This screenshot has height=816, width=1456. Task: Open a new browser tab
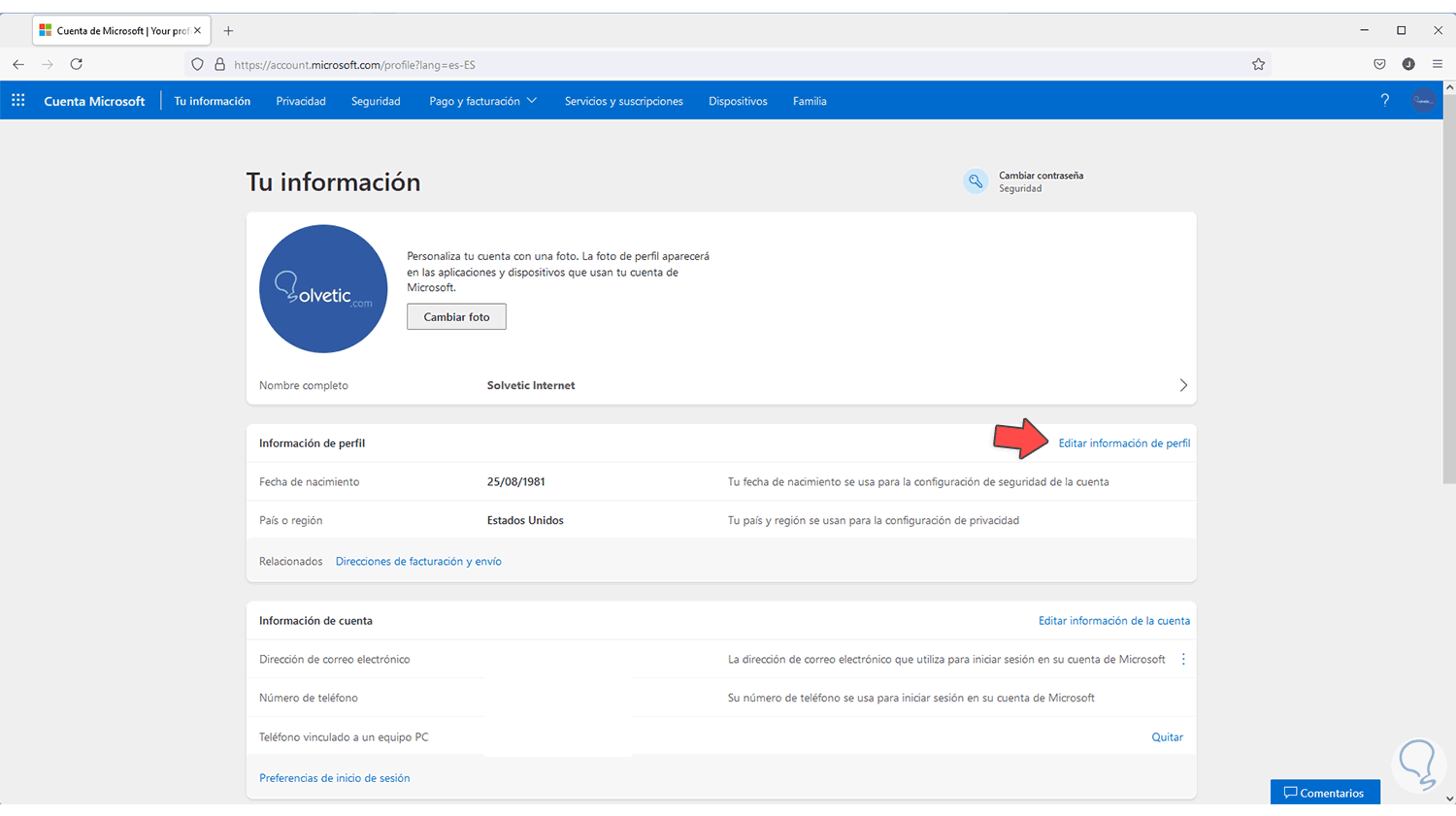(x=228, y=31)
